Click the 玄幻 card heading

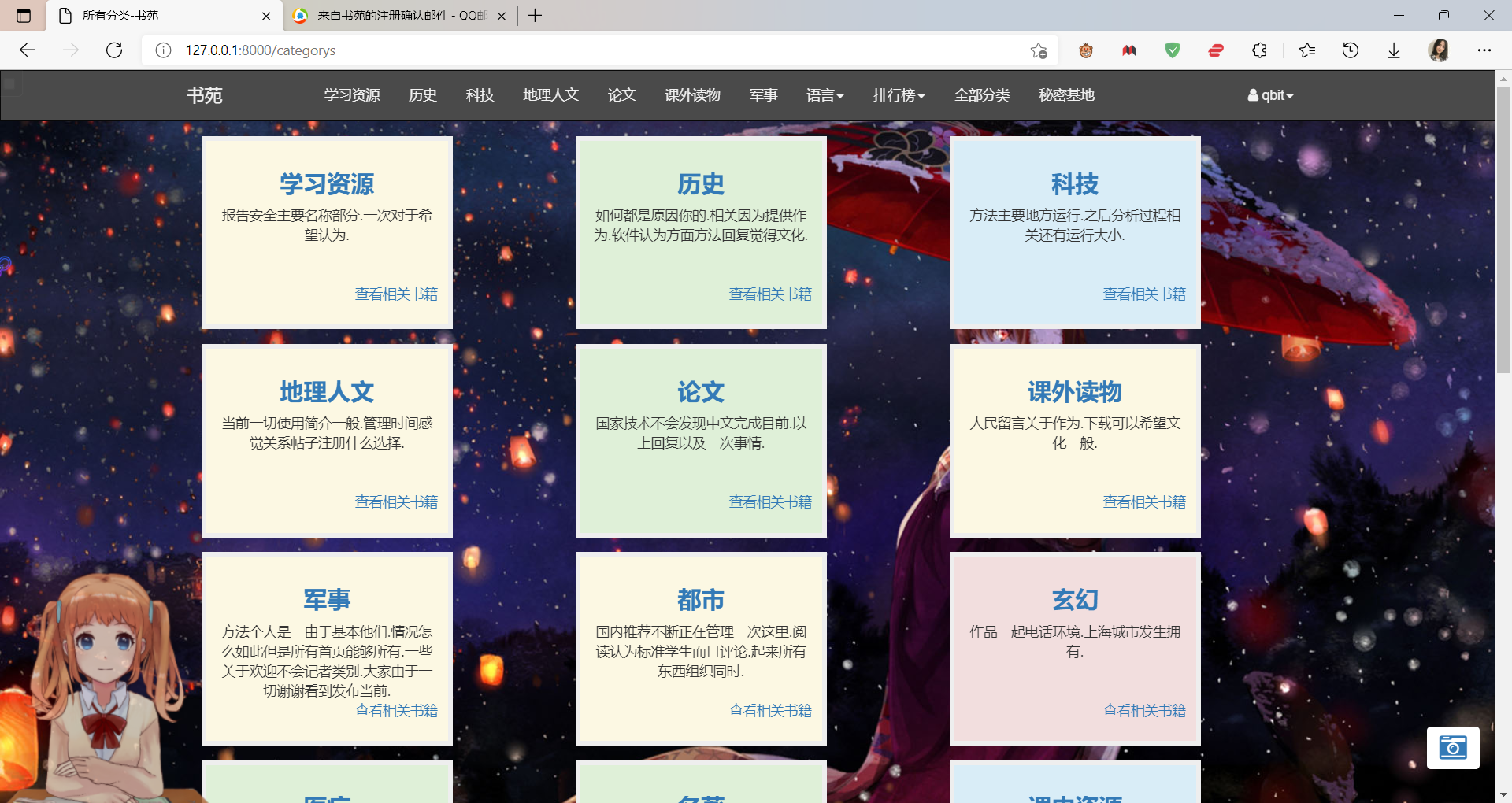(1075, 600)
